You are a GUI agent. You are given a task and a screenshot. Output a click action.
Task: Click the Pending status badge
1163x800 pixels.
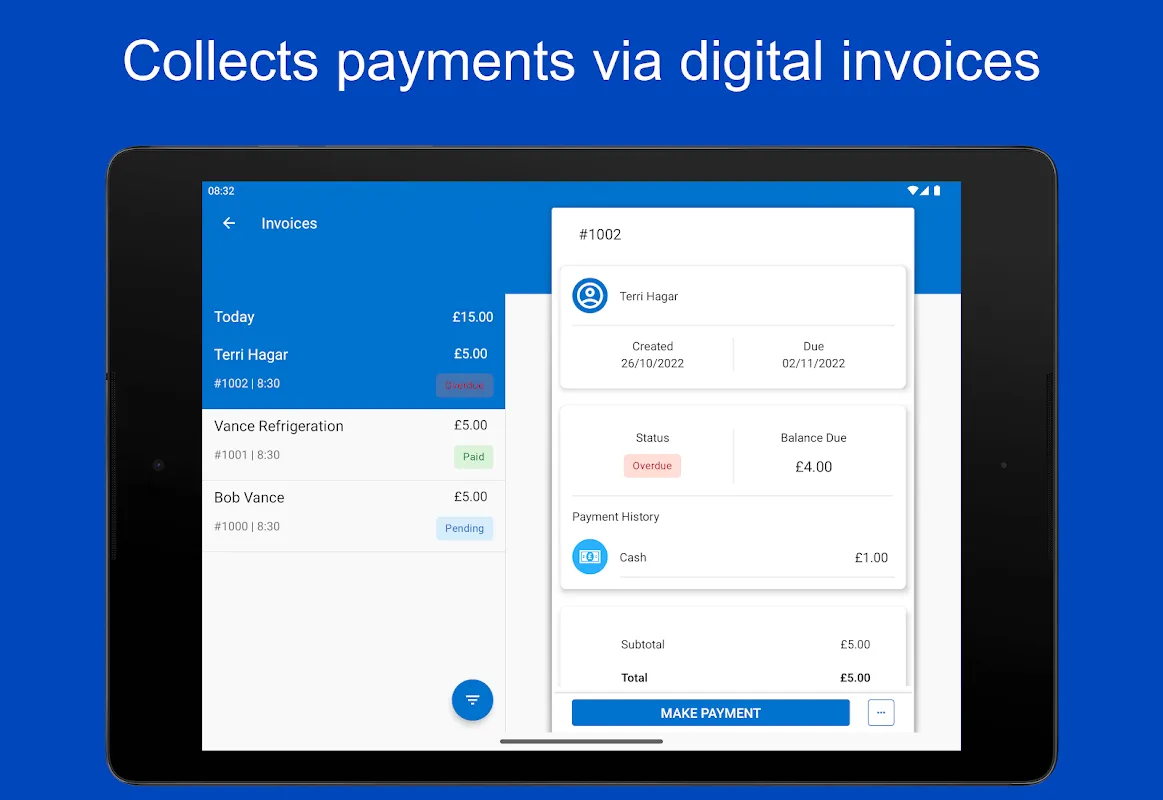click(x=464, y=528)
